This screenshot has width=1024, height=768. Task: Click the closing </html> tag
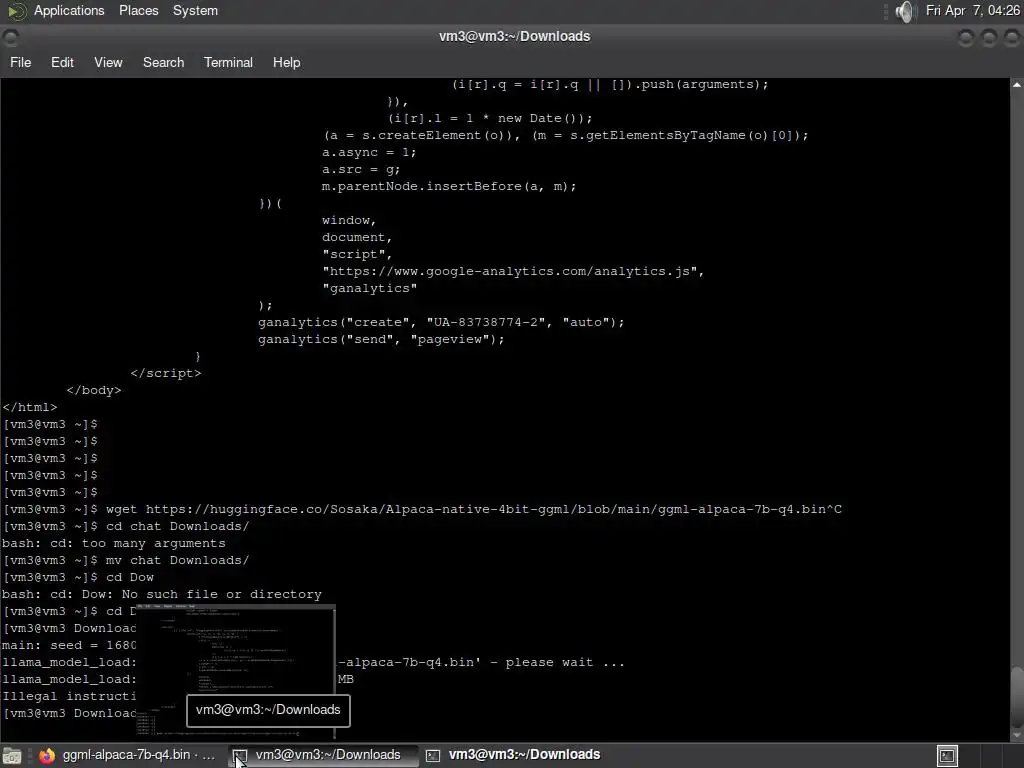coord(29,407)
